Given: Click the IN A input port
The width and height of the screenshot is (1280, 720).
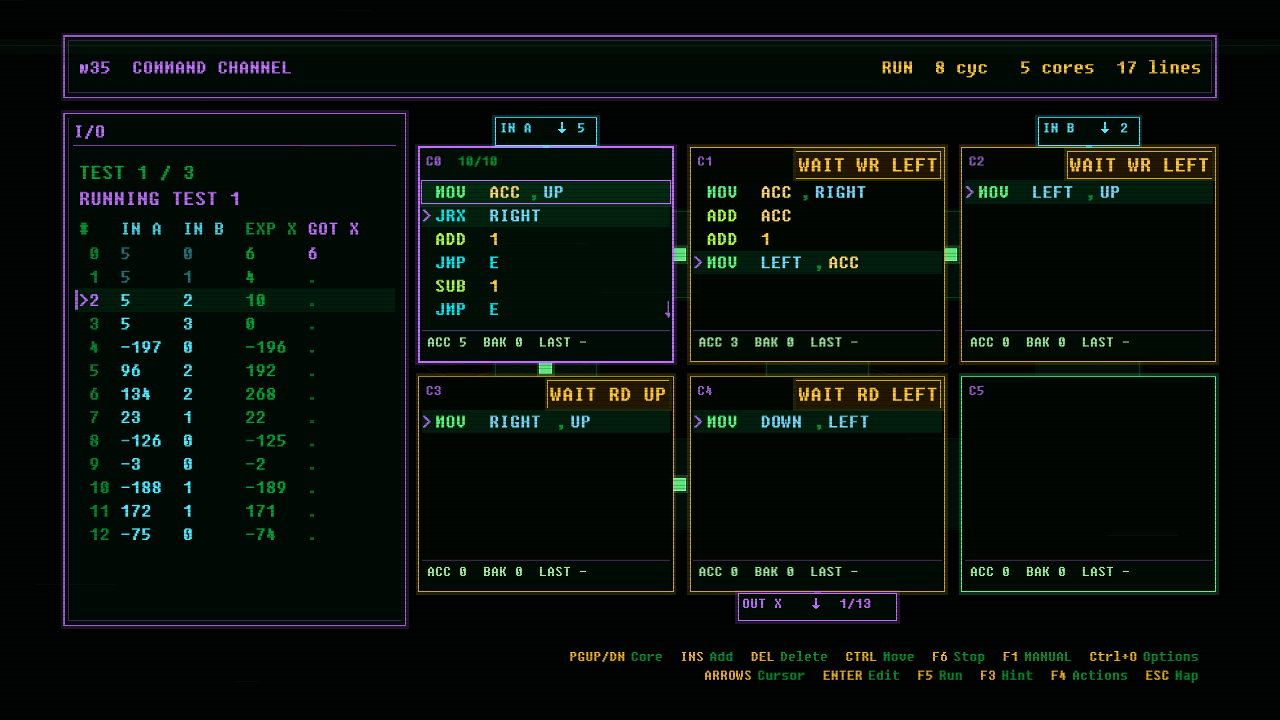Looking at the screenshot, I should (x=546, y=130).
